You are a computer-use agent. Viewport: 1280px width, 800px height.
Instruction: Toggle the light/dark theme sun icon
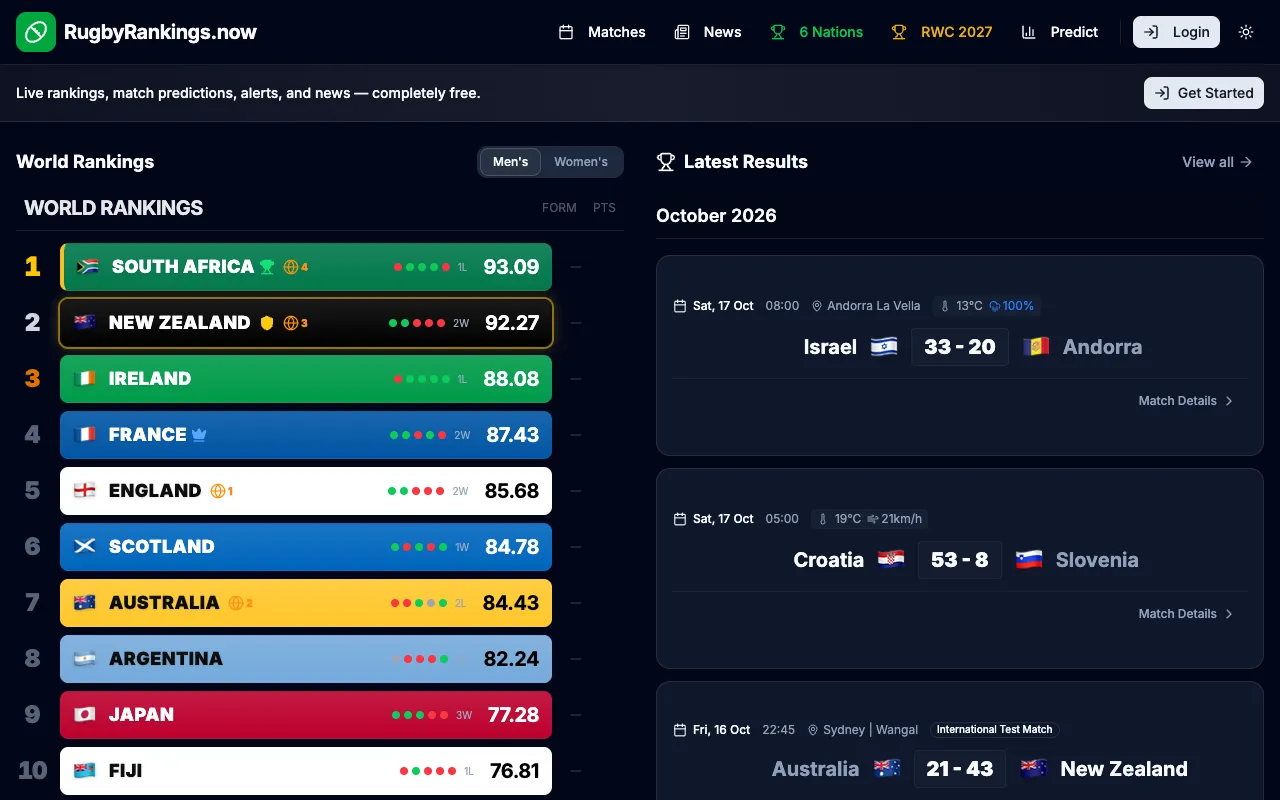(1246, 32)
